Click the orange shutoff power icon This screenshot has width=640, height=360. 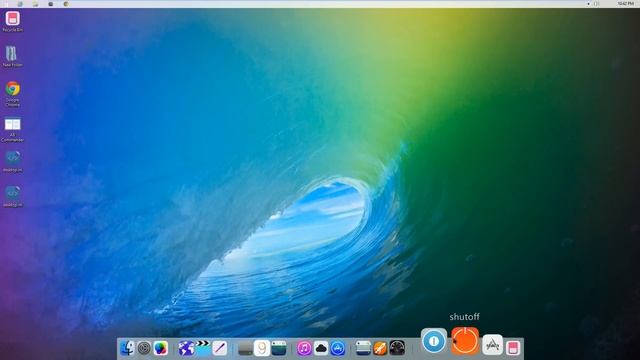tap(465, 340)
